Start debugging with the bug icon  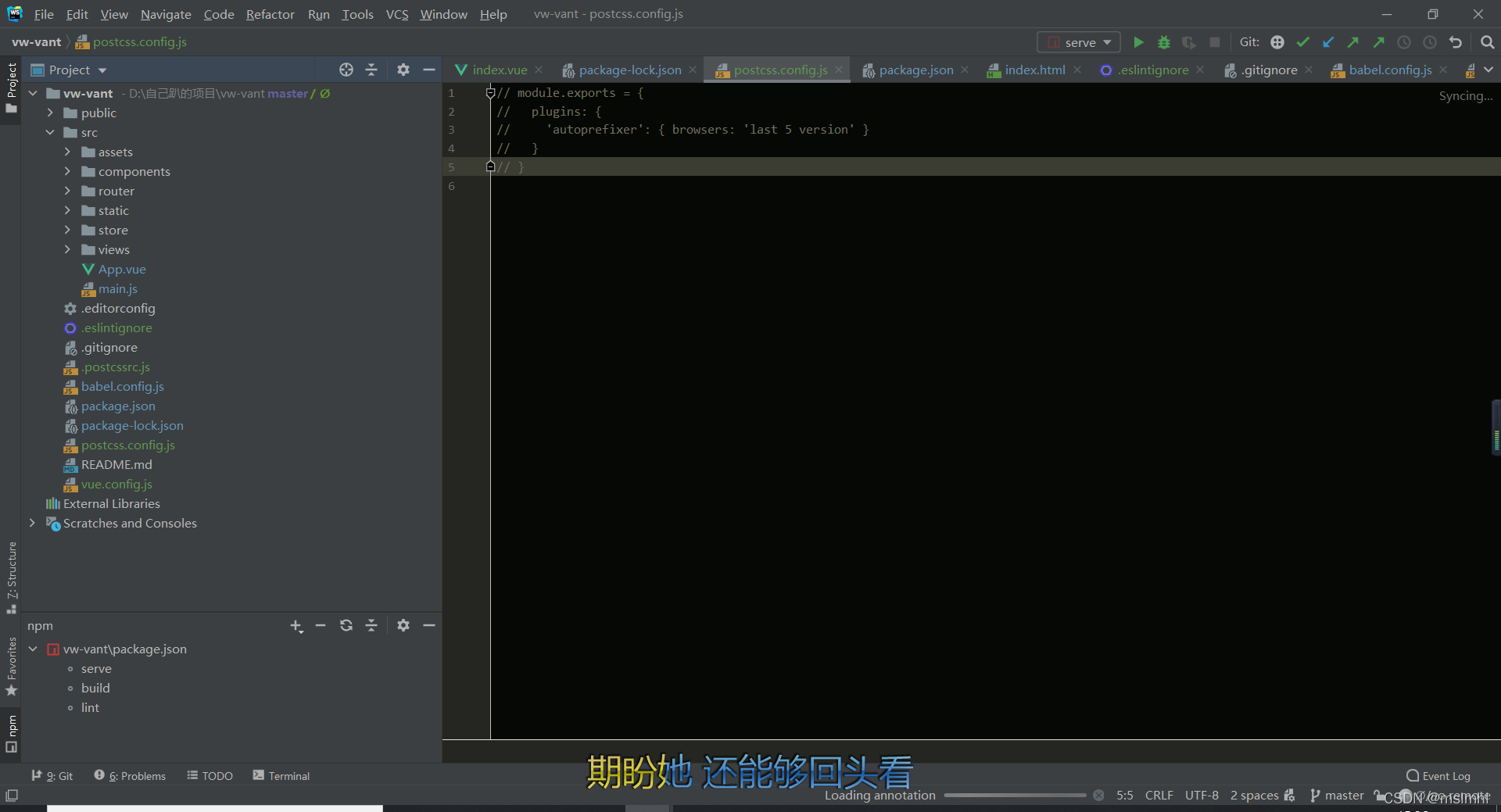(1164, 42)
